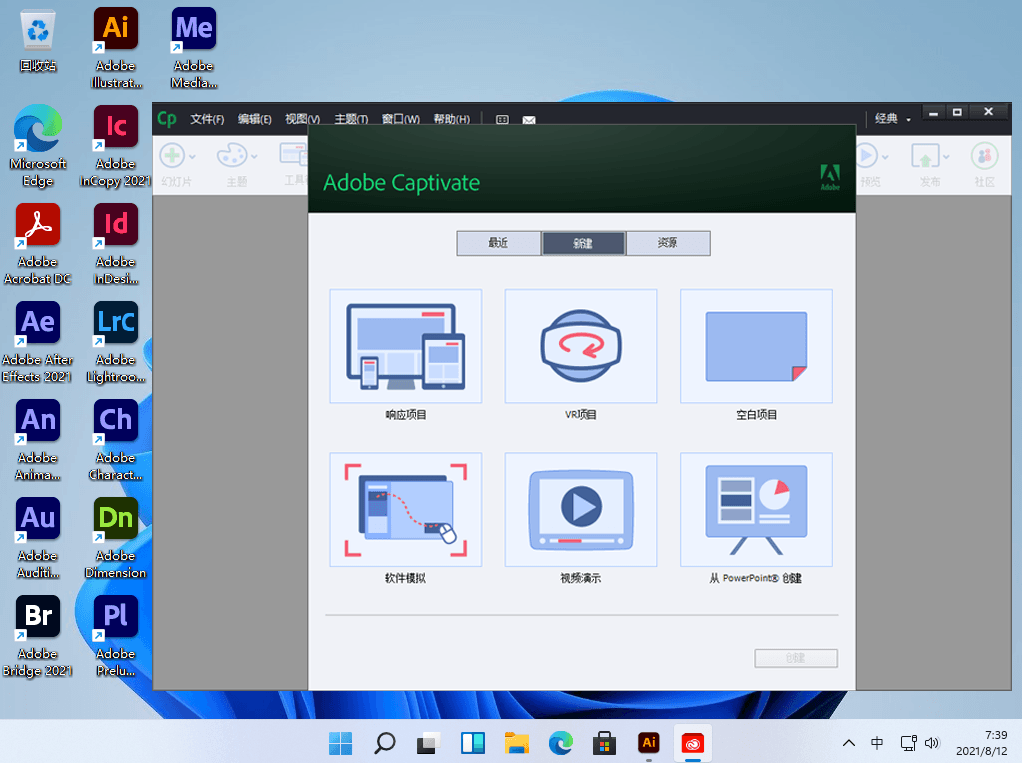1022x763 pixels.
Task: Select the Adobe Acrobat DC desktop icon
Action: 38,244
